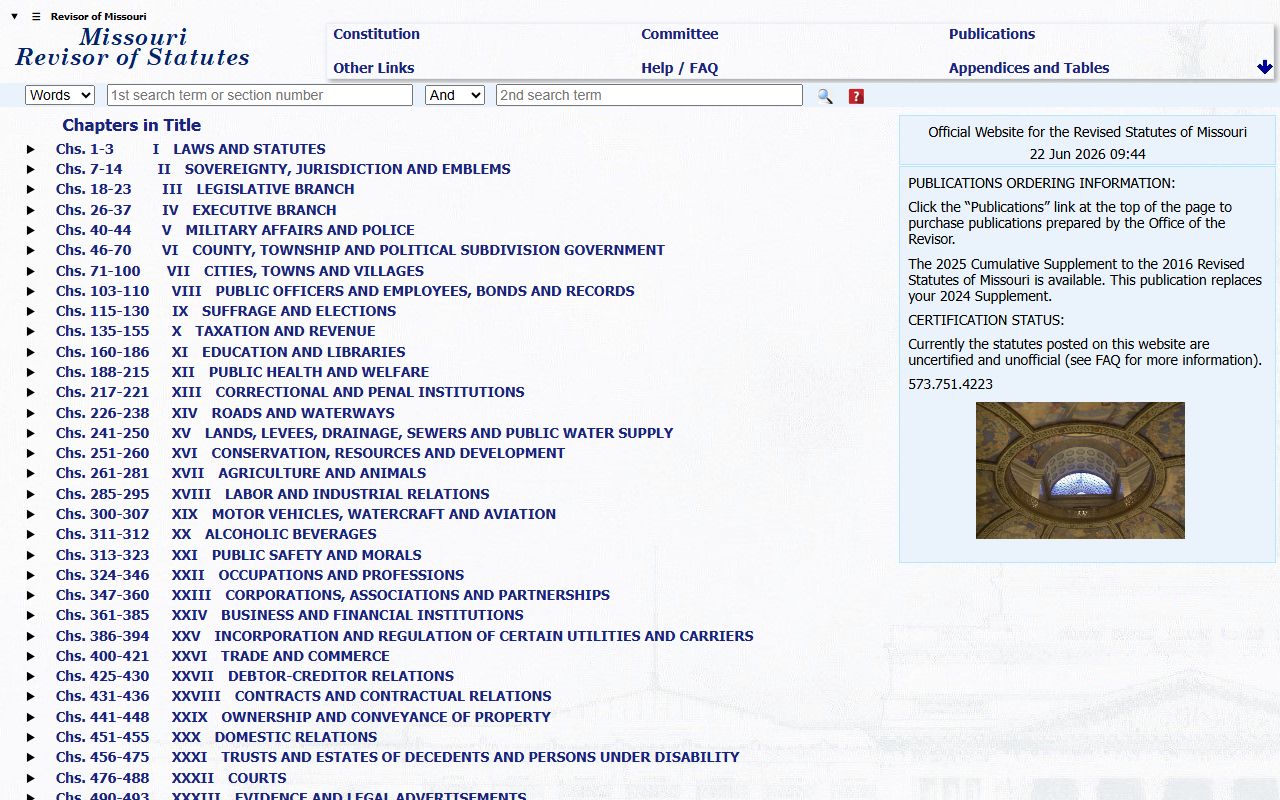Click the Missouri Revisor of Statutes logo
This screenshot has height=800, width=1280.
[x=133, y=47]
